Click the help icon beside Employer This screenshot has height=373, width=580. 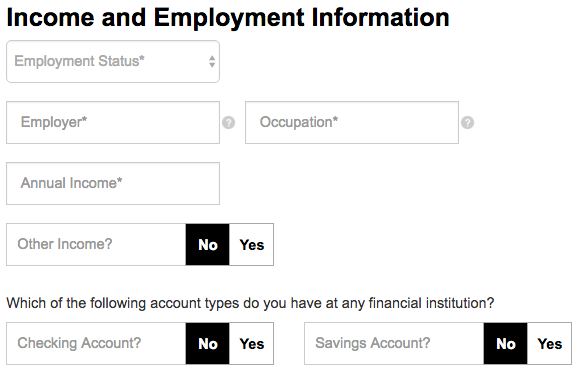point(229,122)
